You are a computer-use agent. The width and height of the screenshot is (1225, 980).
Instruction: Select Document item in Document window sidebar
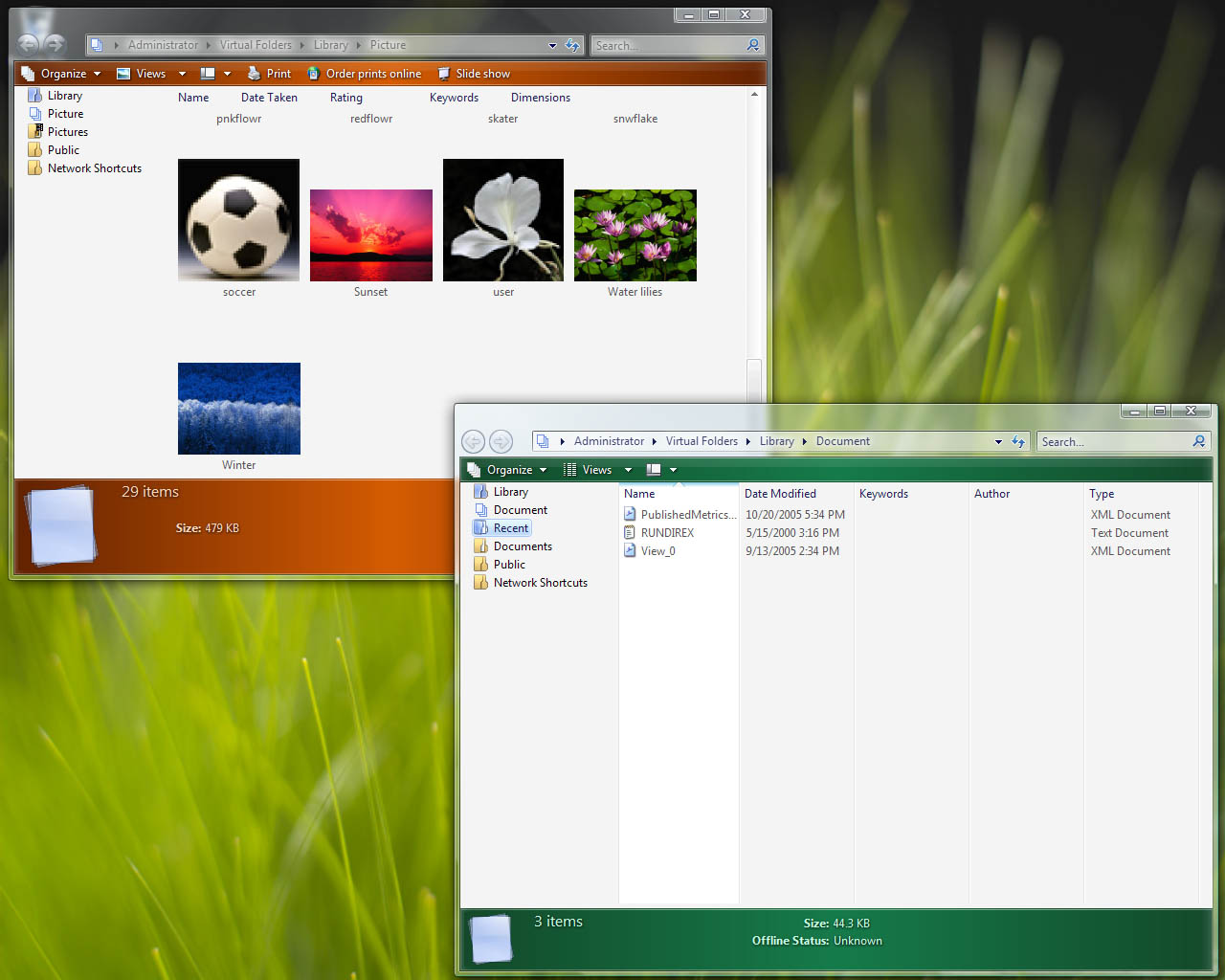click(511, 510)
